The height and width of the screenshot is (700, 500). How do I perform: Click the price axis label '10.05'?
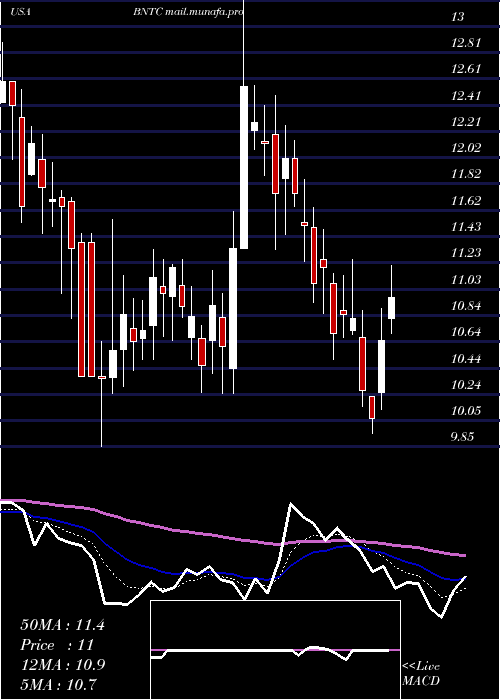click(x=466, y=410)
